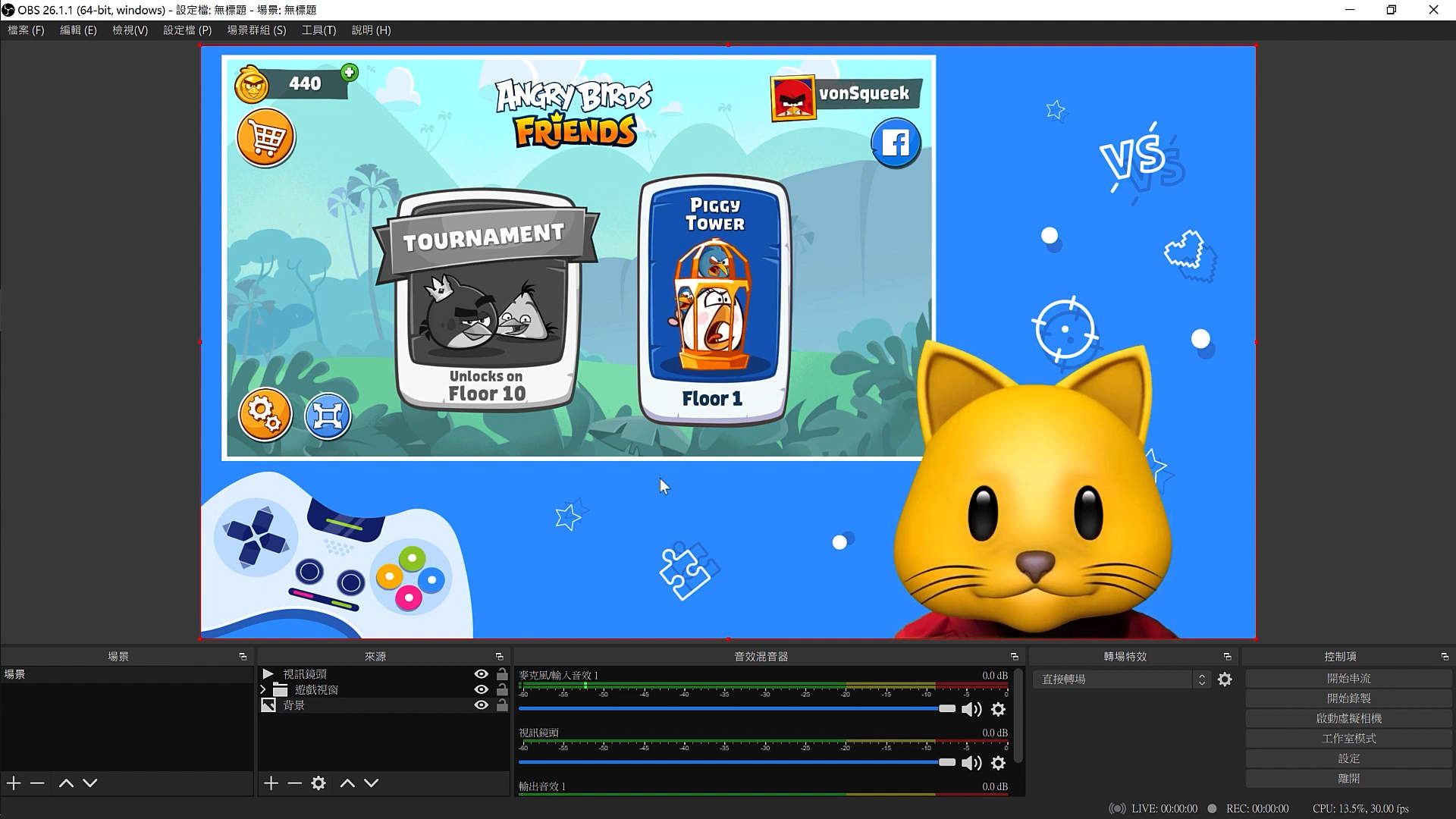Open transition properties gear icon

point(1225,679)
